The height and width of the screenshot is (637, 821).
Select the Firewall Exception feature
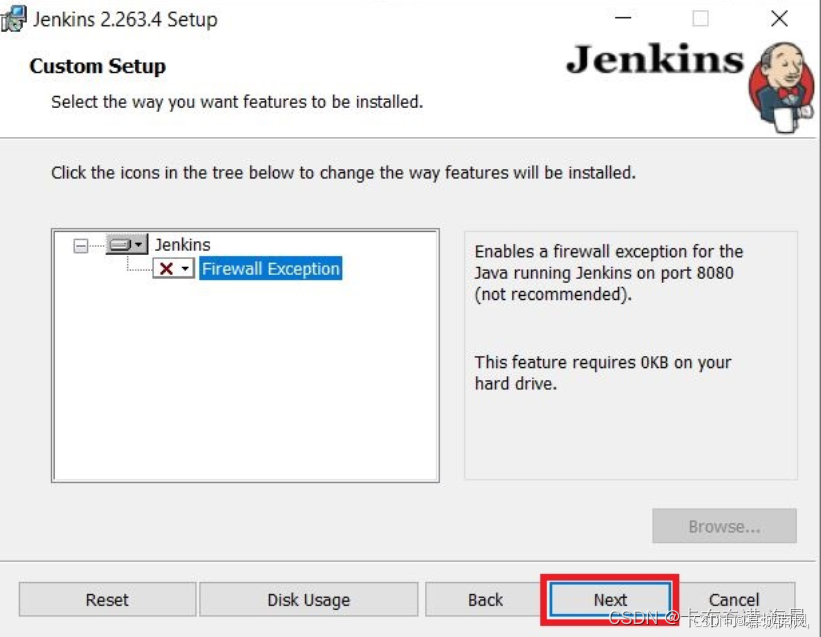[271, 269]
